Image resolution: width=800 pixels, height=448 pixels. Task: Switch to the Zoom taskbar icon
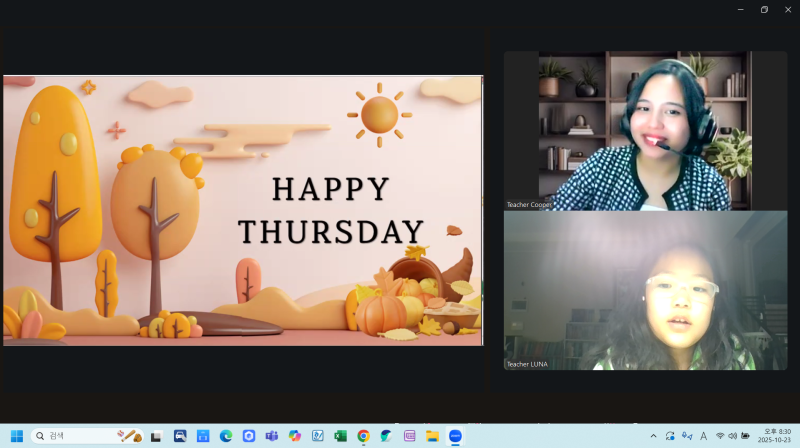[x=455, y=436]
